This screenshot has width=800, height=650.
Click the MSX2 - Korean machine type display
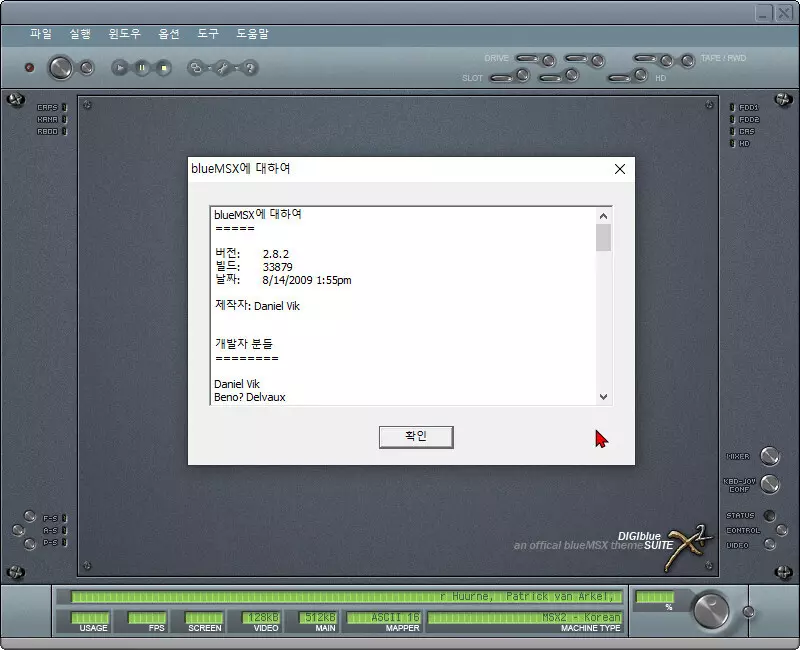(x=524, y=617)
